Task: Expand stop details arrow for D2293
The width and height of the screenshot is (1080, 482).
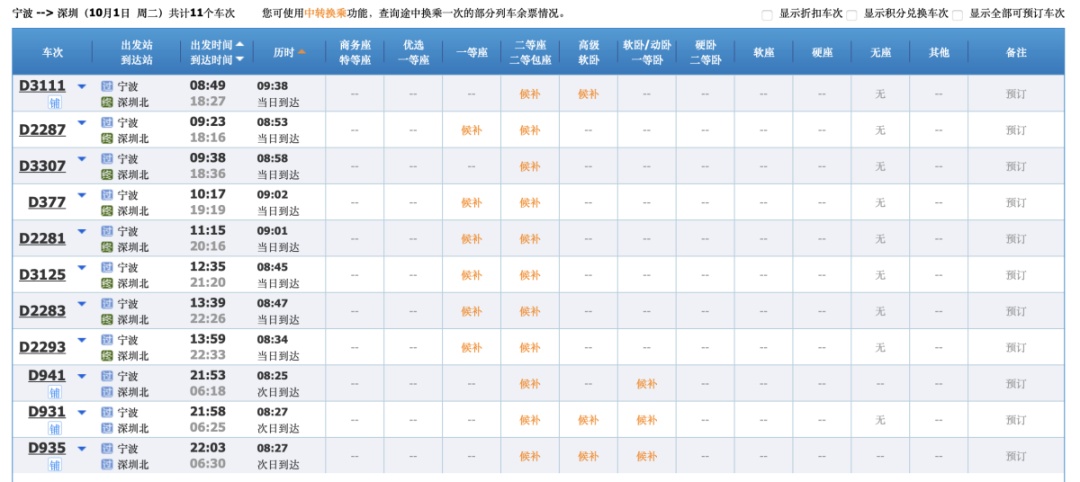Action: tap(82, 339)
